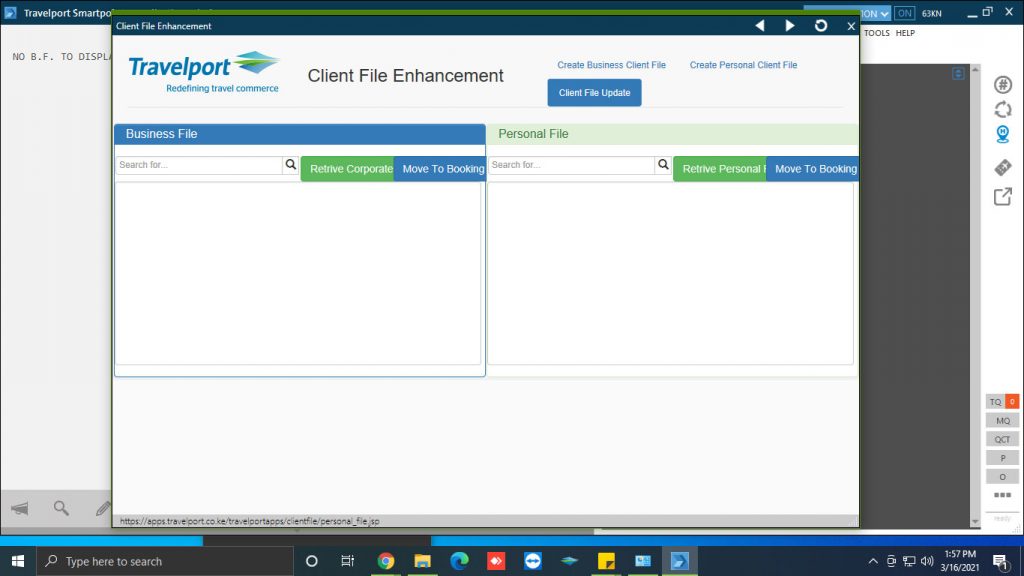Image resolution: width=1024 pixels, height=576 pixels.
Task: Open Create Personal Client File link
Action: [x=743, y=65]
